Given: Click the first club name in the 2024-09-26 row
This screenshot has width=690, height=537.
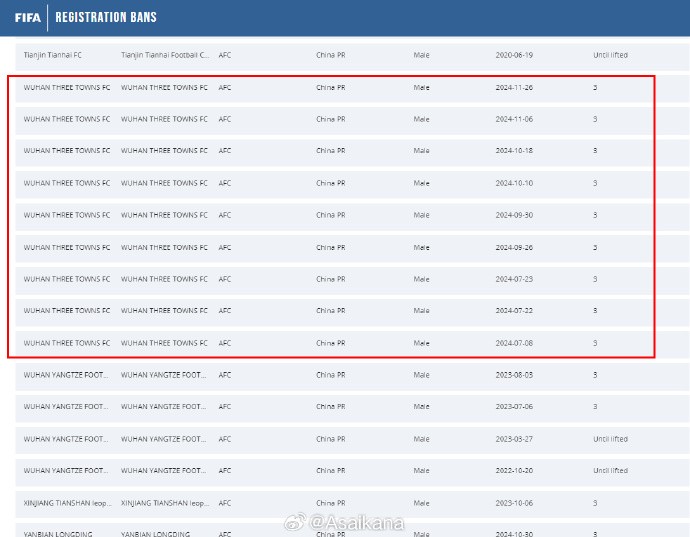Looking at the screenshot, I should point(67,248).
